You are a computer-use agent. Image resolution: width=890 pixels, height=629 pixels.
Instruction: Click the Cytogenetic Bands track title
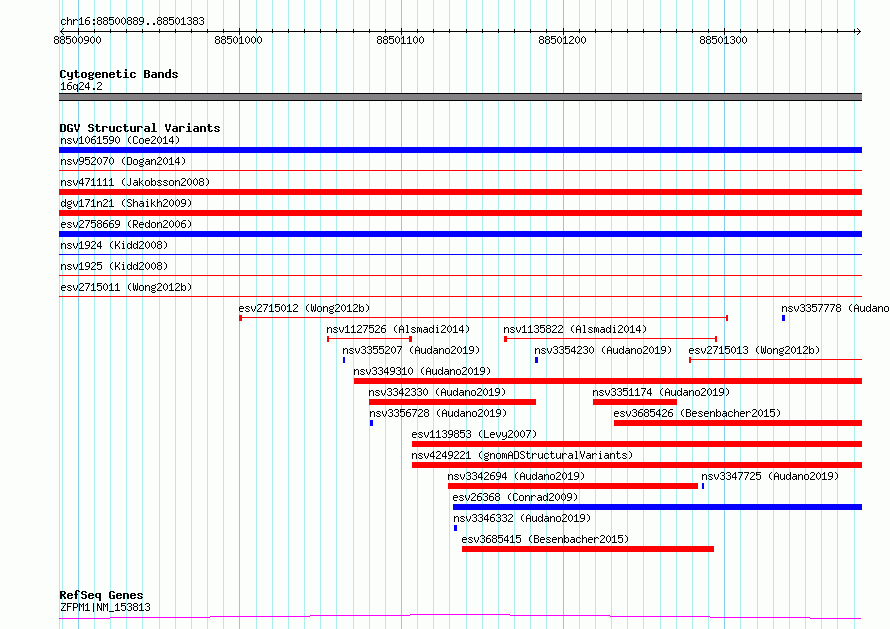click(x=119, y=74)
